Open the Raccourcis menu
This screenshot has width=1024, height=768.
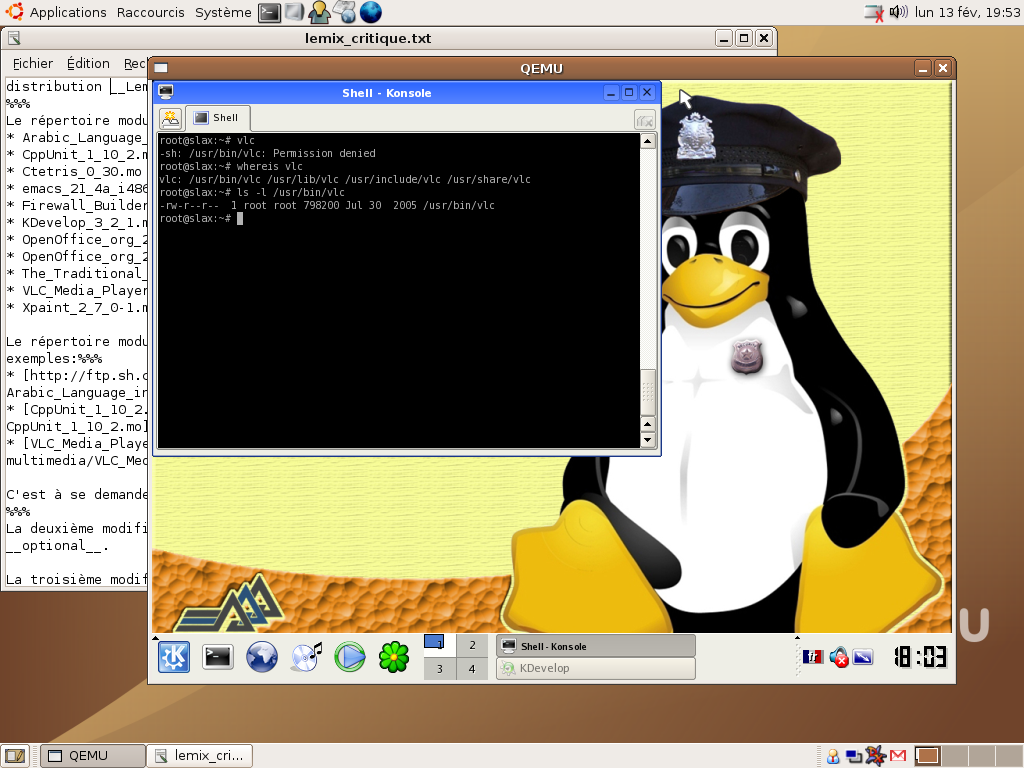coord(150,12)
